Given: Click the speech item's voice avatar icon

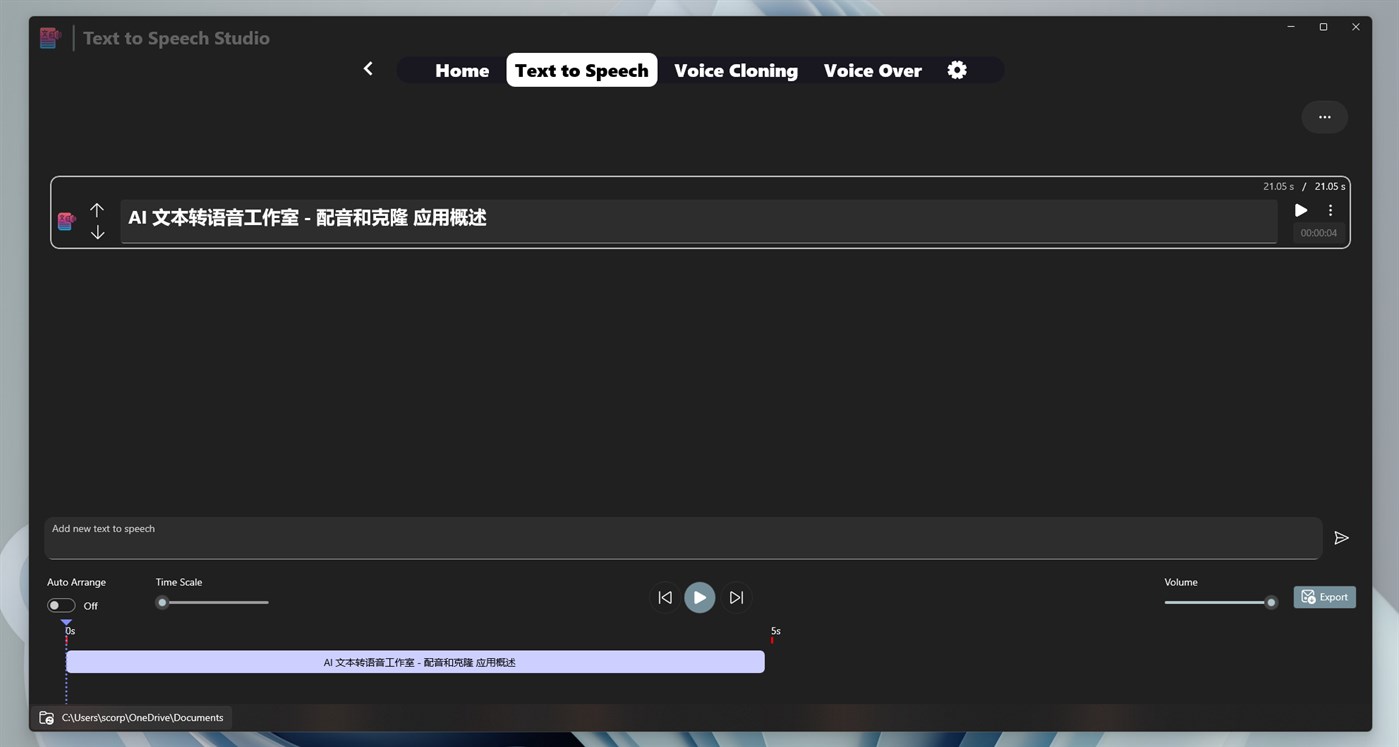Looking at the screenshot, I should tap(66, 221).
